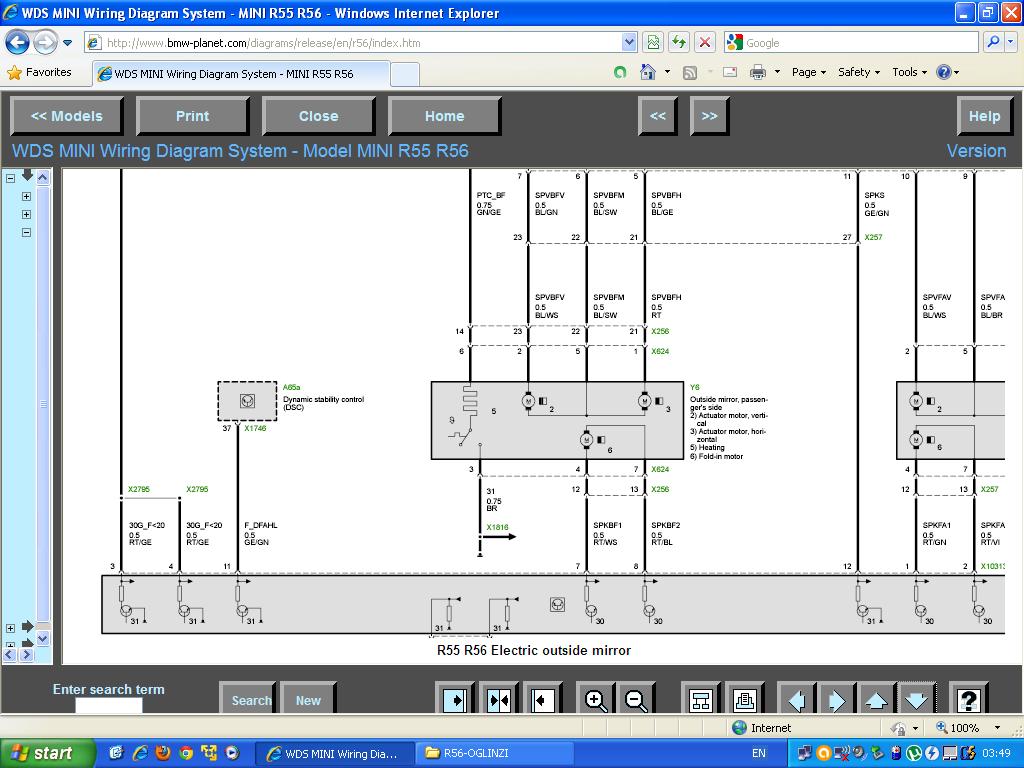The width and height of the screenshot is (1024, 768).
Task: Click the Enter search term input field
Action: [108, 706]
